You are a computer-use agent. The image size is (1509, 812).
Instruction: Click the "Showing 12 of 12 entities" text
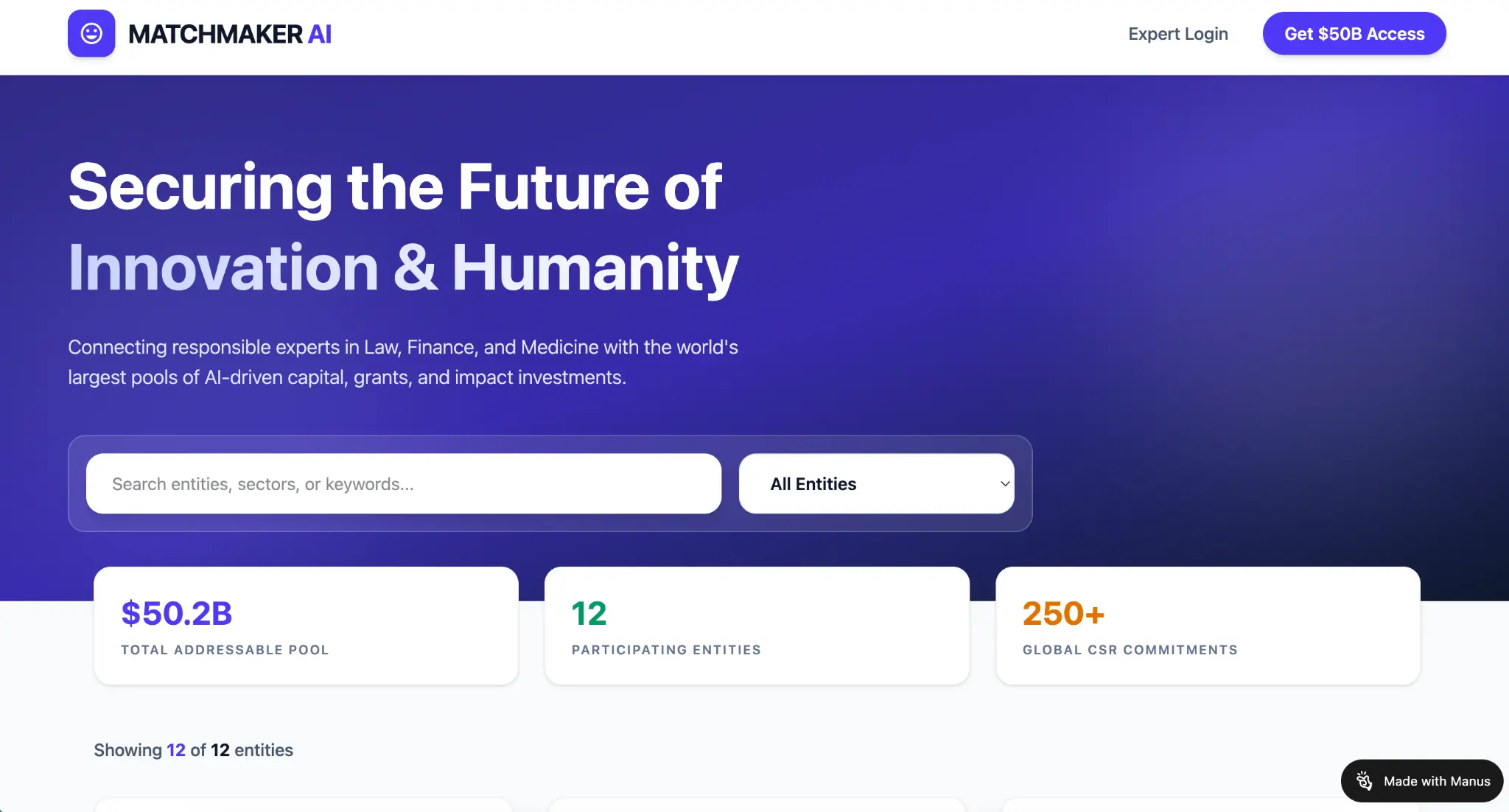pos(193,750)
